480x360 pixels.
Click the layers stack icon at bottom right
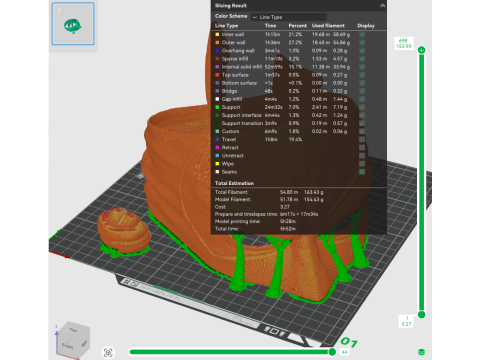coord(421,352)
